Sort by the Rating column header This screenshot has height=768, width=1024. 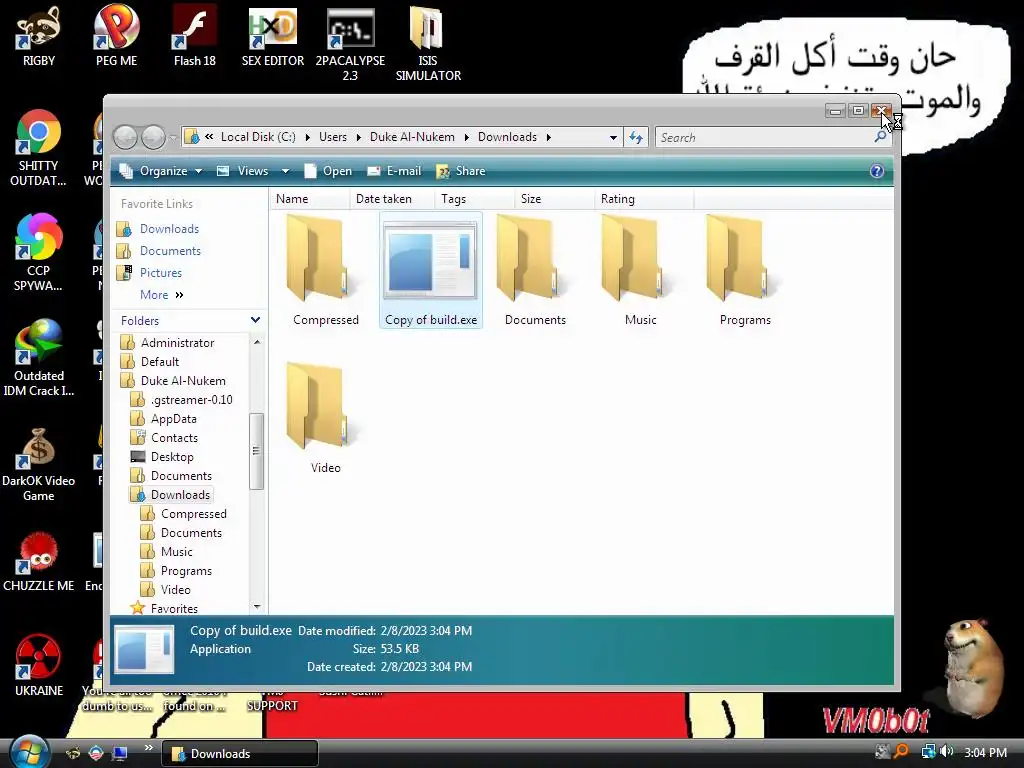coord(644,199)
